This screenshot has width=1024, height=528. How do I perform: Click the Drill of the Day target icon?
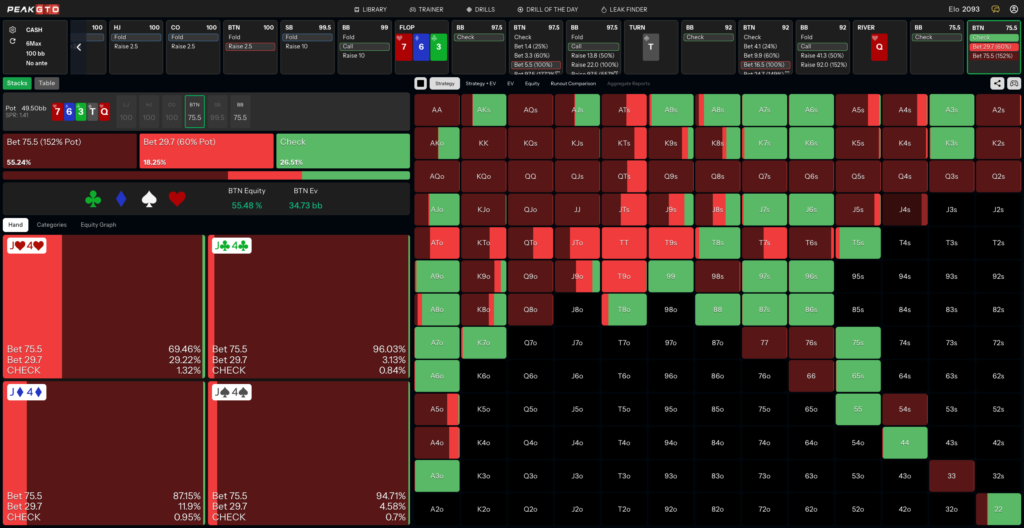tap(520, 10)
